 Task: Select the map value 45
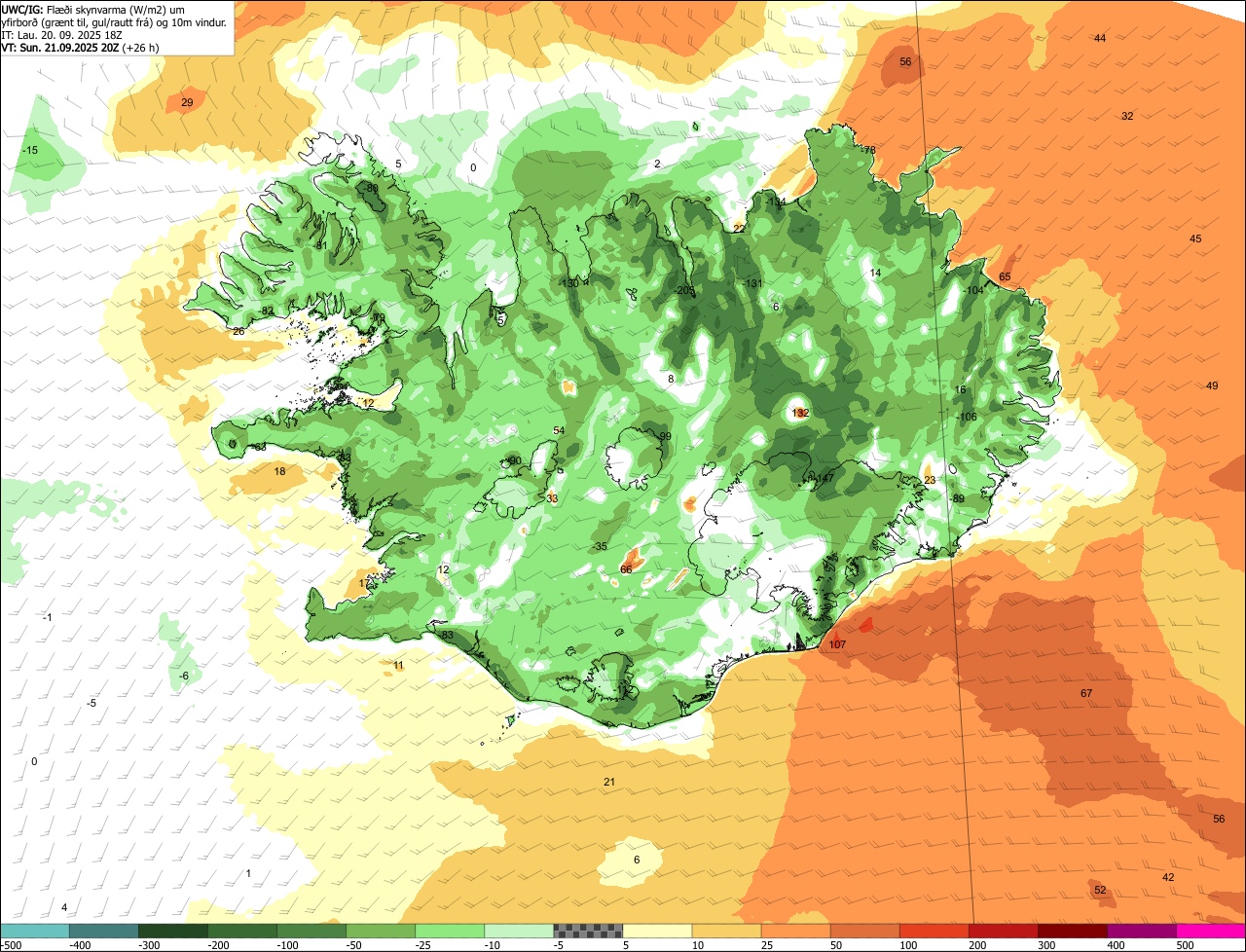click(1195, 238)
